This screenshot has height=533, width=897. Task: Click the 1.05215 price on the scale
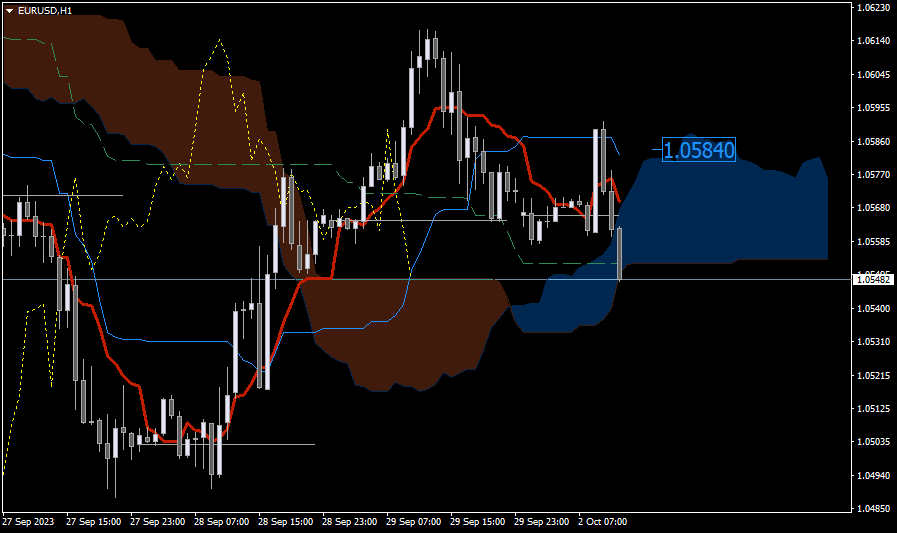click(873, 375)
